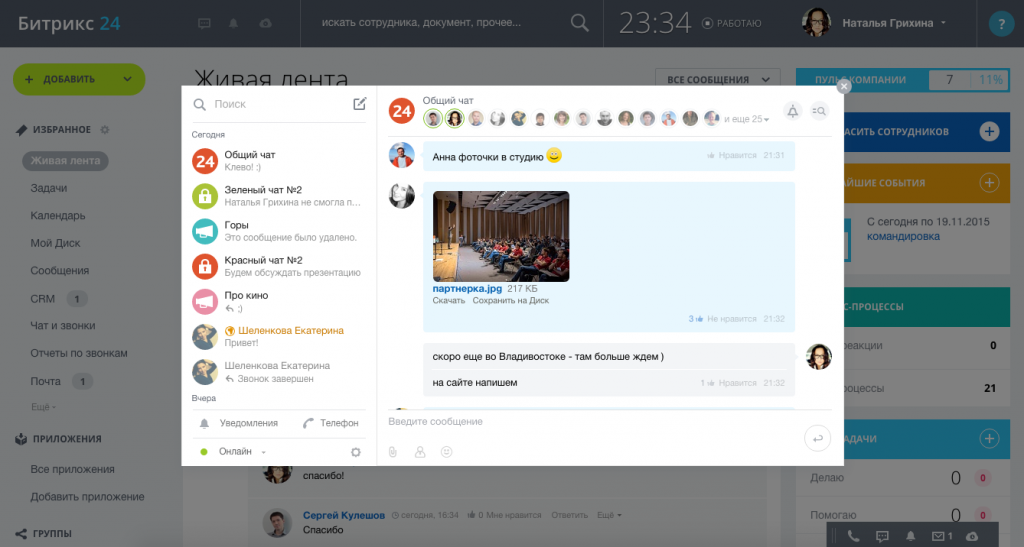Open chat message history search icon
This screenshot has height=547, width=1024.
(x=819, y=112)
